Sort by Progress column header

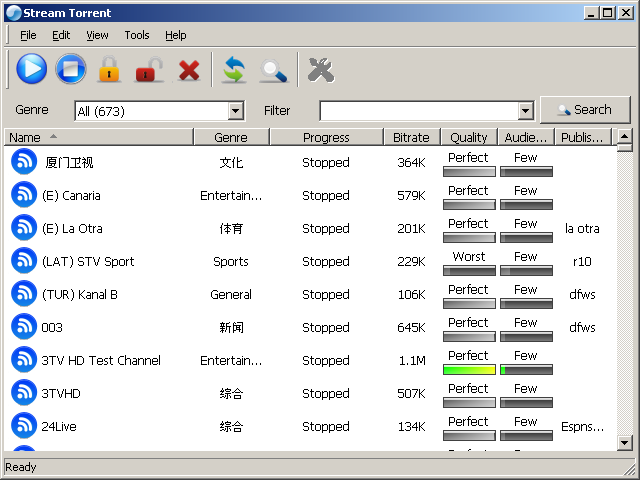[x=327, y=137]
